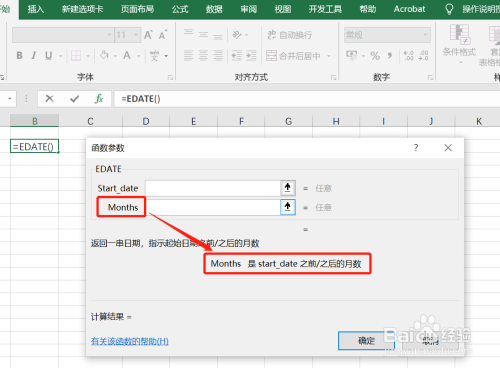Click 合并后居中 merge and center
The height and width of the screenshot is (368, 500).
[x=293, y=56]
